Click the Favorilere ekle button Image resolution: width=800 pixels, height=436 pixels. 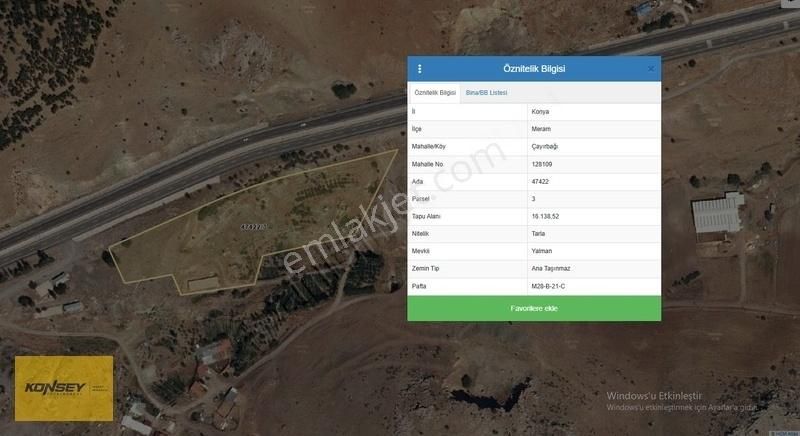(x=534, y=309)
